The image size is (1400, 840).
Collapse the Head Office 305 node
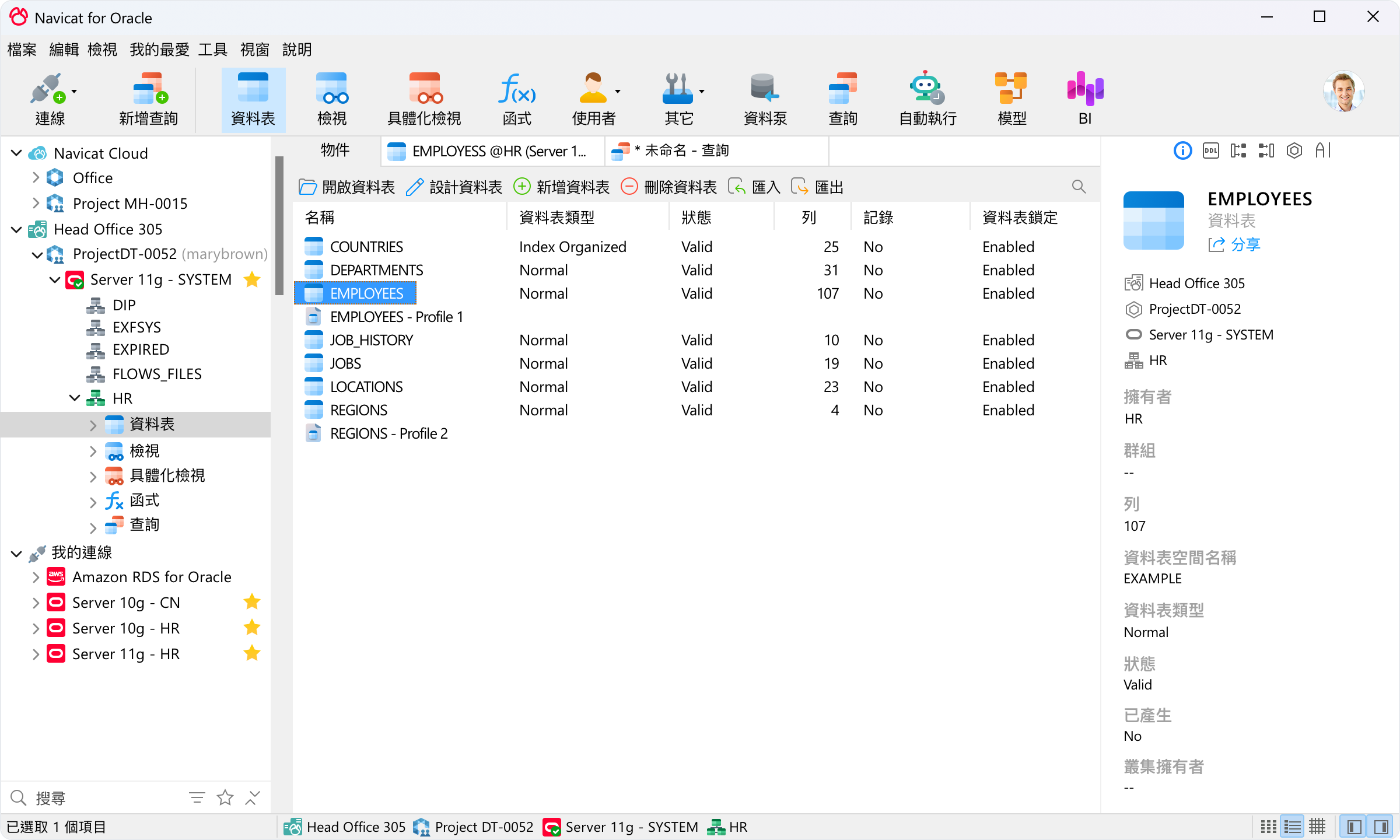tap(16, 229)
